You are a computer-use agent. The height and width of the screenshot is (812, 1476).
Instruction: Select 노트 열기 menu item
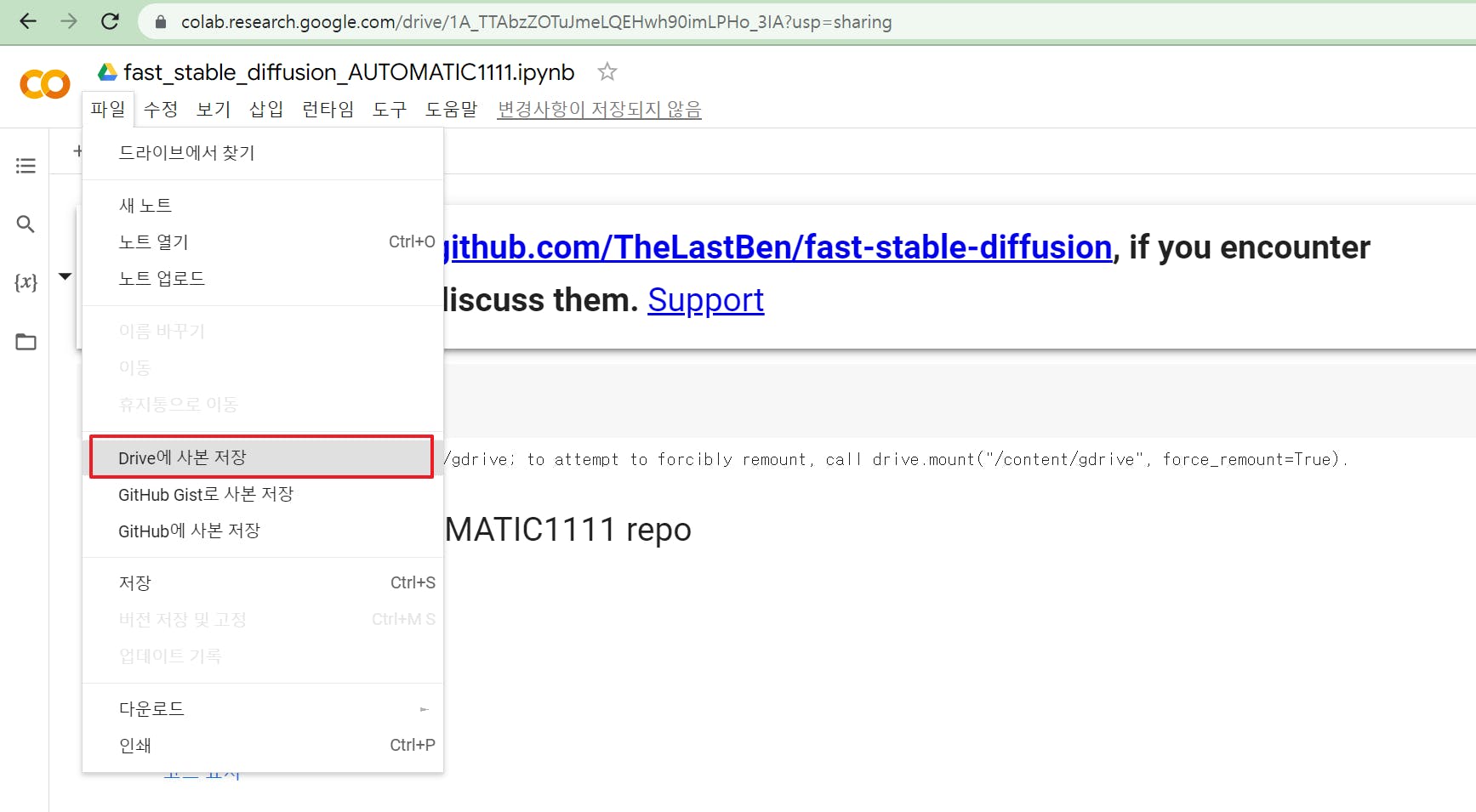tap(263, 241)
